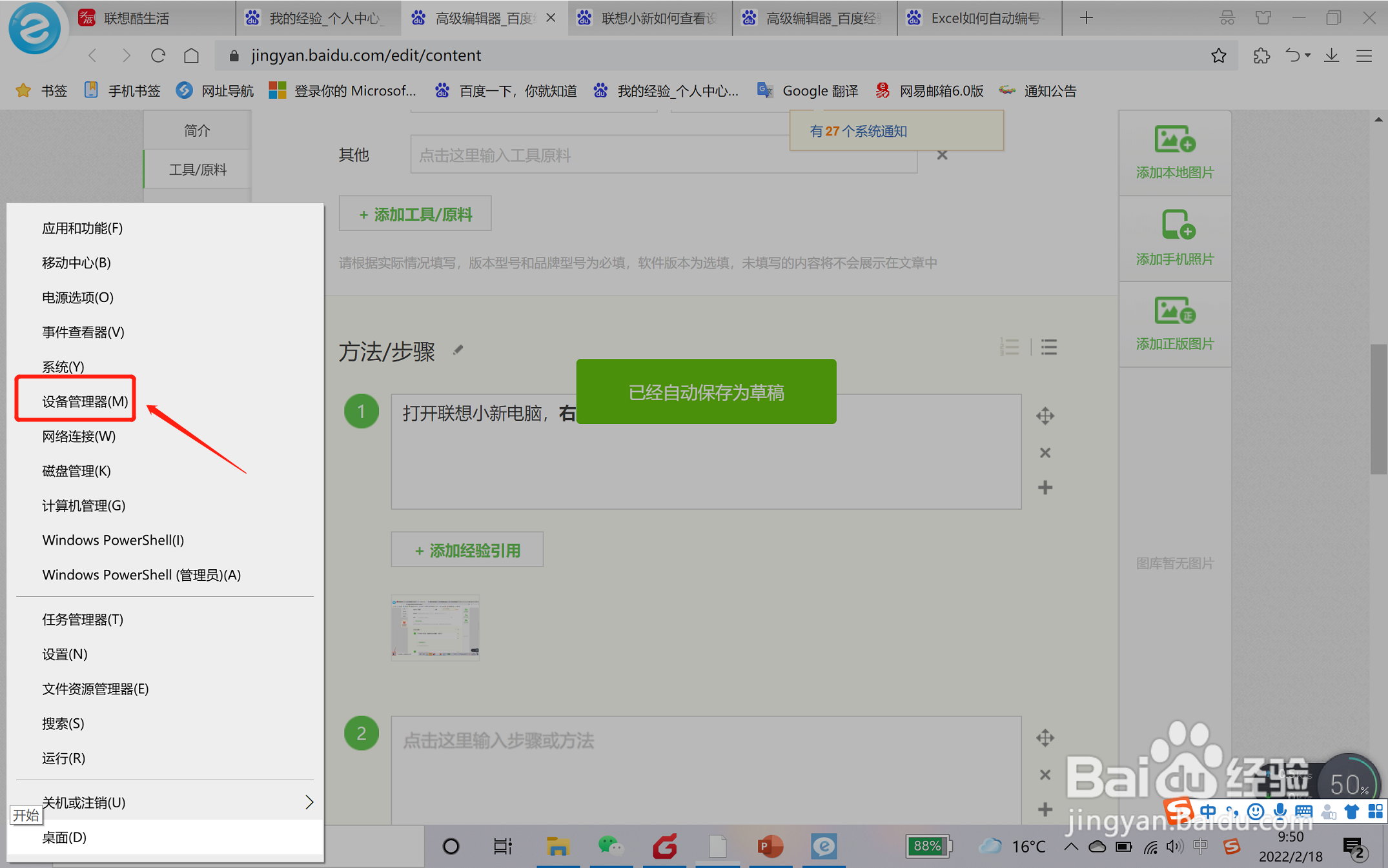1388x868 pixels.
Task: Click the 添加经验引用 button
Action: coord(467,550)
